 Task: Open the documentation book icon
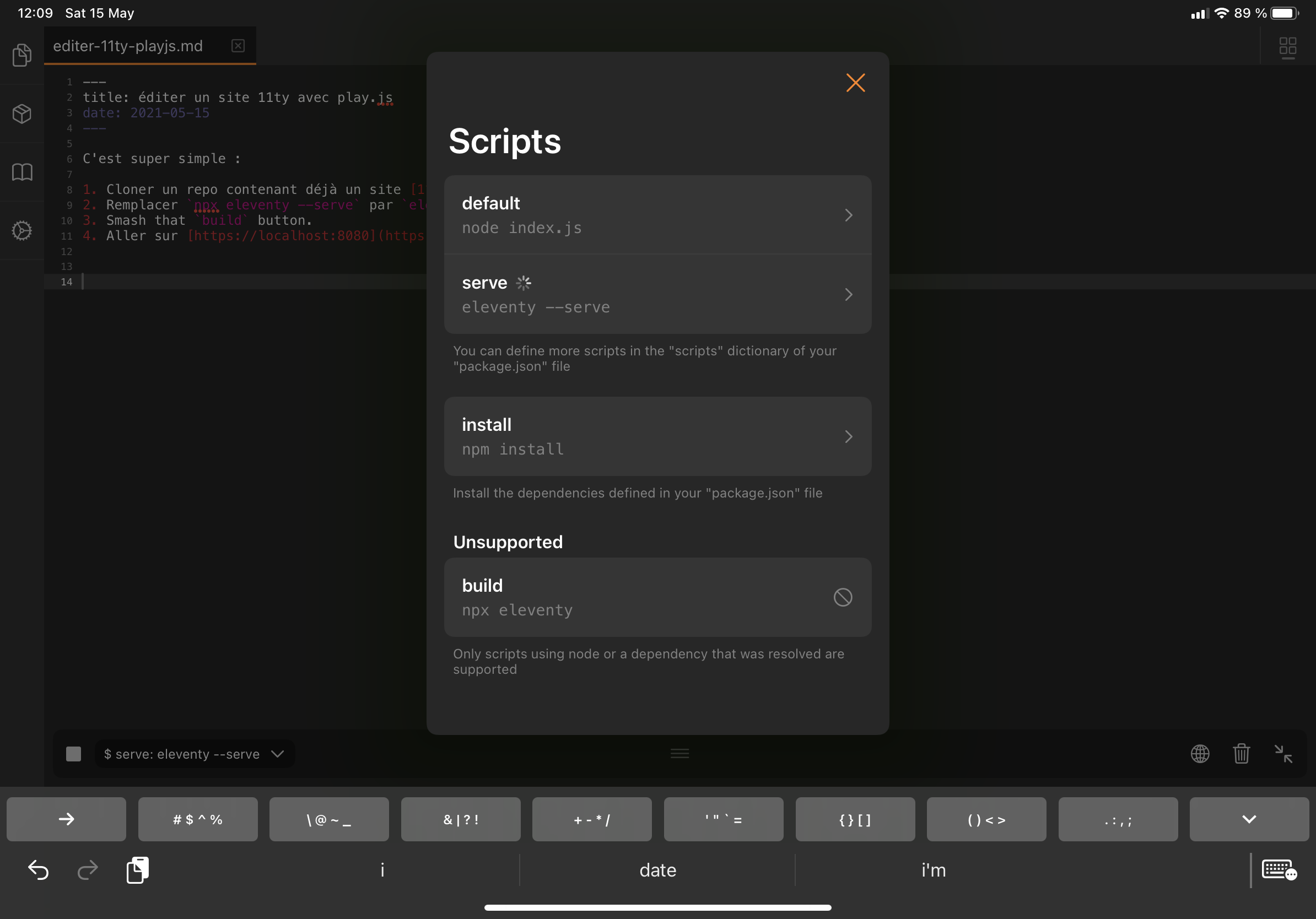[22, 172]
